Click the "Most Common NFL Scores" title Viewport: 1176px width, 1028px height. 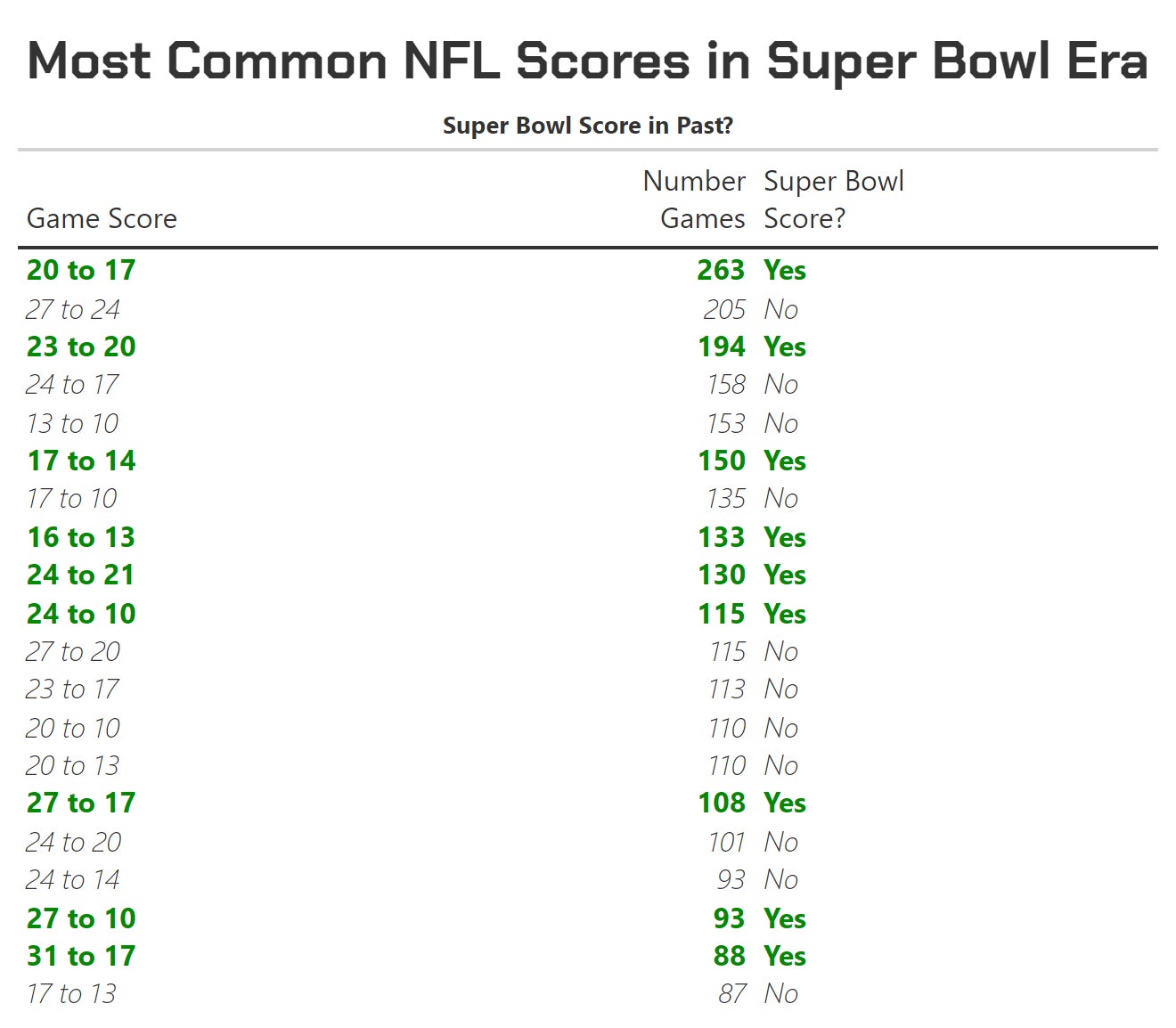[x=587, y=61]
